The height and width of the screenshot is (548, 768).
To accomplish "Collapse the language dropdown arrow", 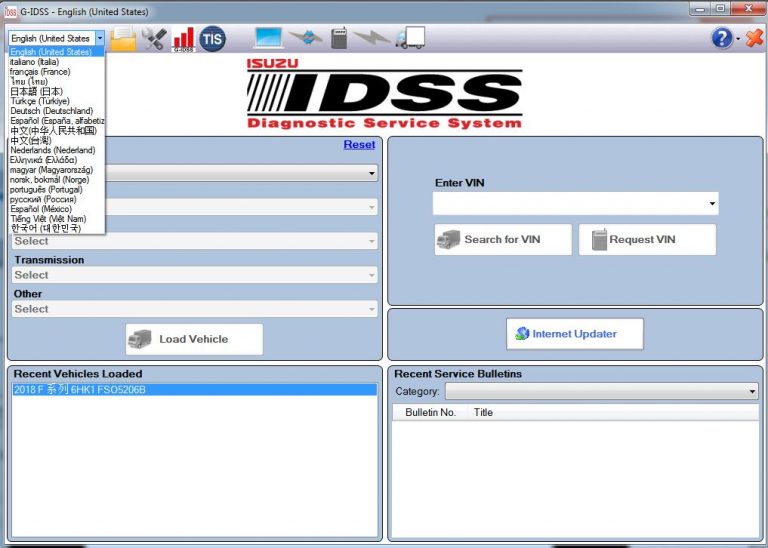I will coord(99,38).
